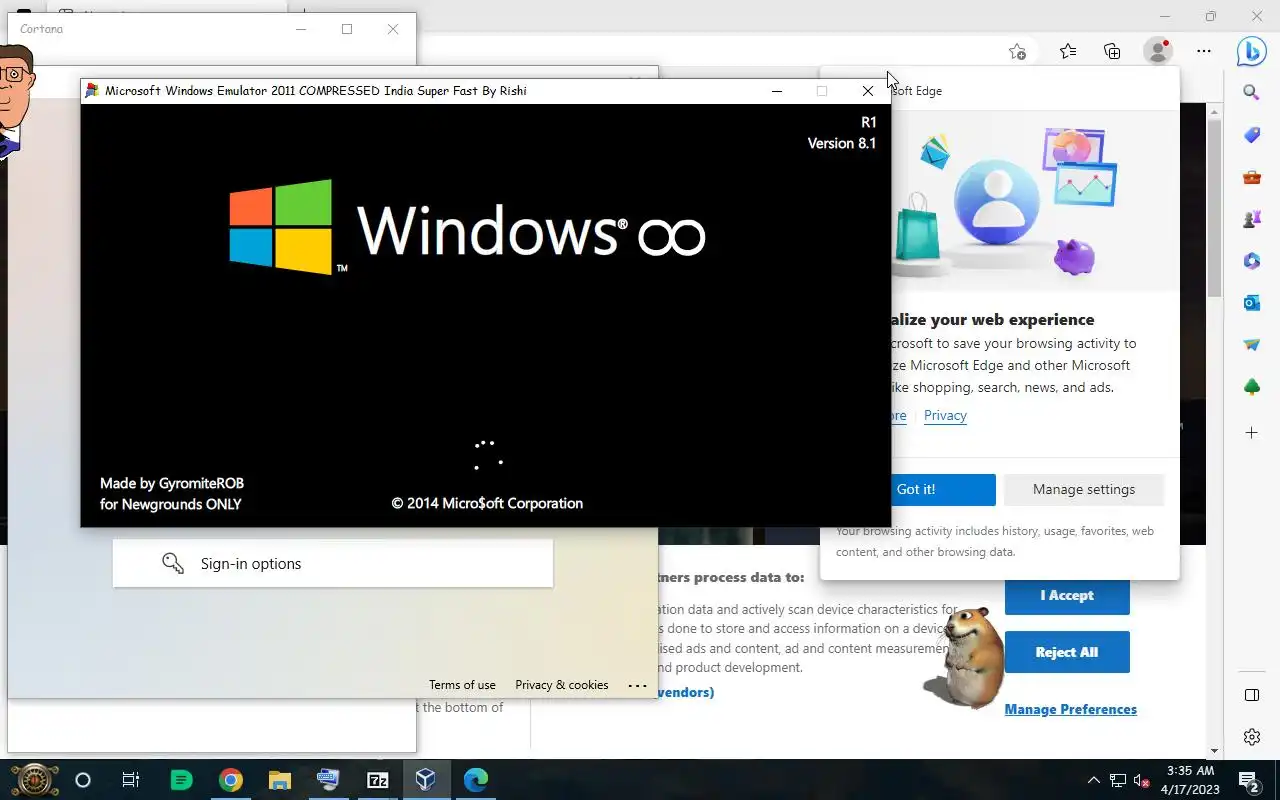This screenshot has width=1280, height=800.
Task: Close the Windows Emulator 2011 window
Action: tap(867, 91)
